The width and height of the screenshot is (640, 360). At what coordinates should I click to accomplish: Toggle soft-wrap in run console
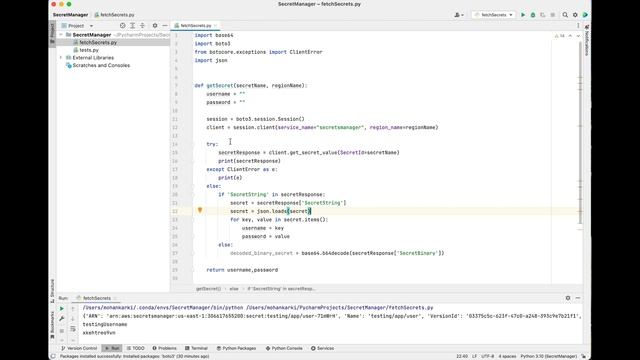73,329
